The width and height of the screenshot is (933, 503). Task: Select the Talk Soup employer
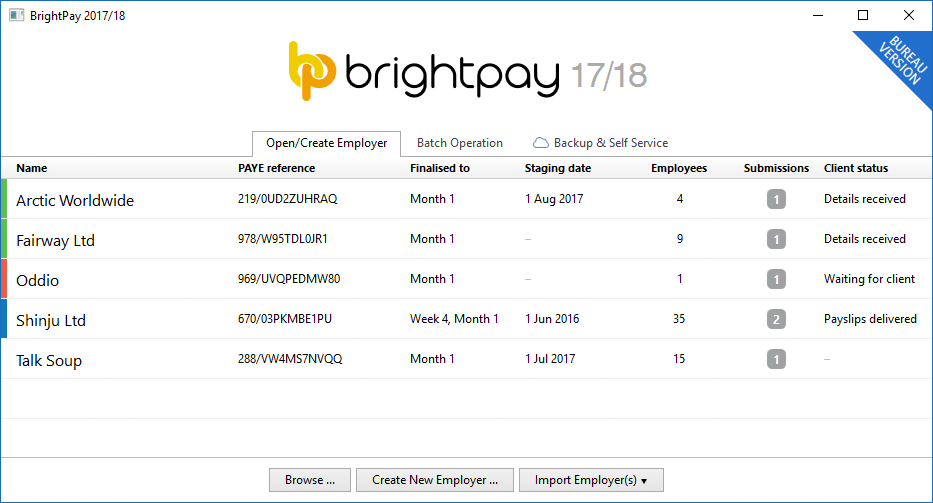(x=49, y=360)
